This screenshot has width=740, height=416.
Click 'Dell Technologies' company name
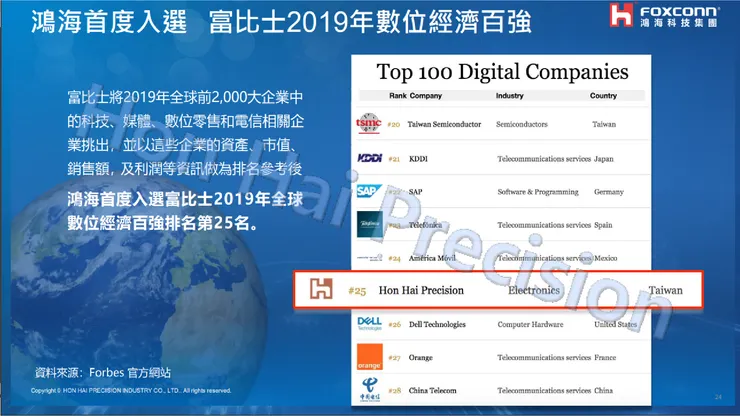[x=437, y=324]
